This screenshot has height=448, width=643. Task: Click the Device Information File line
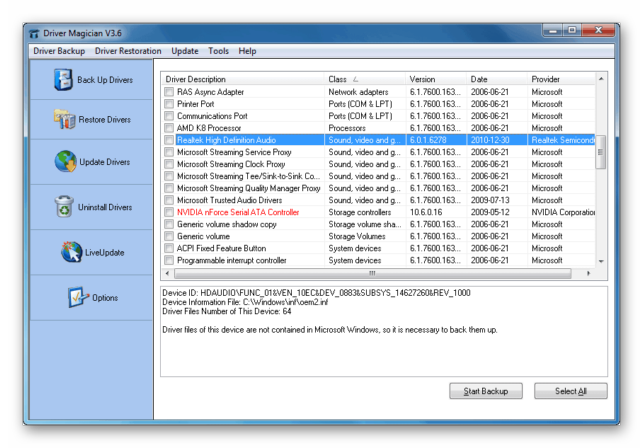pos(245,302)
